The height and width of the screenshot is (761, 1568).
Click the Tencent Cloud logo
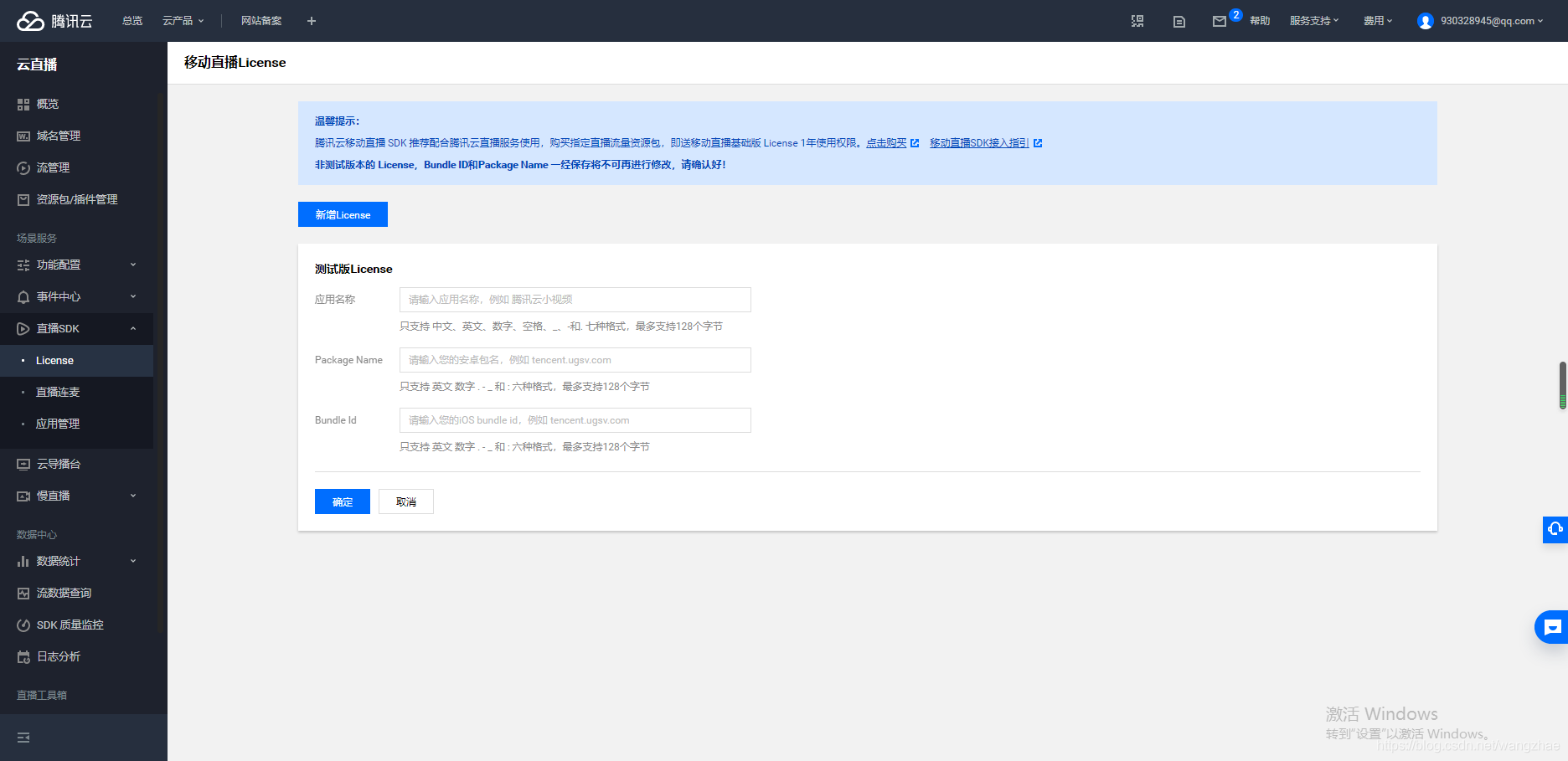click(x=54, y=21)
